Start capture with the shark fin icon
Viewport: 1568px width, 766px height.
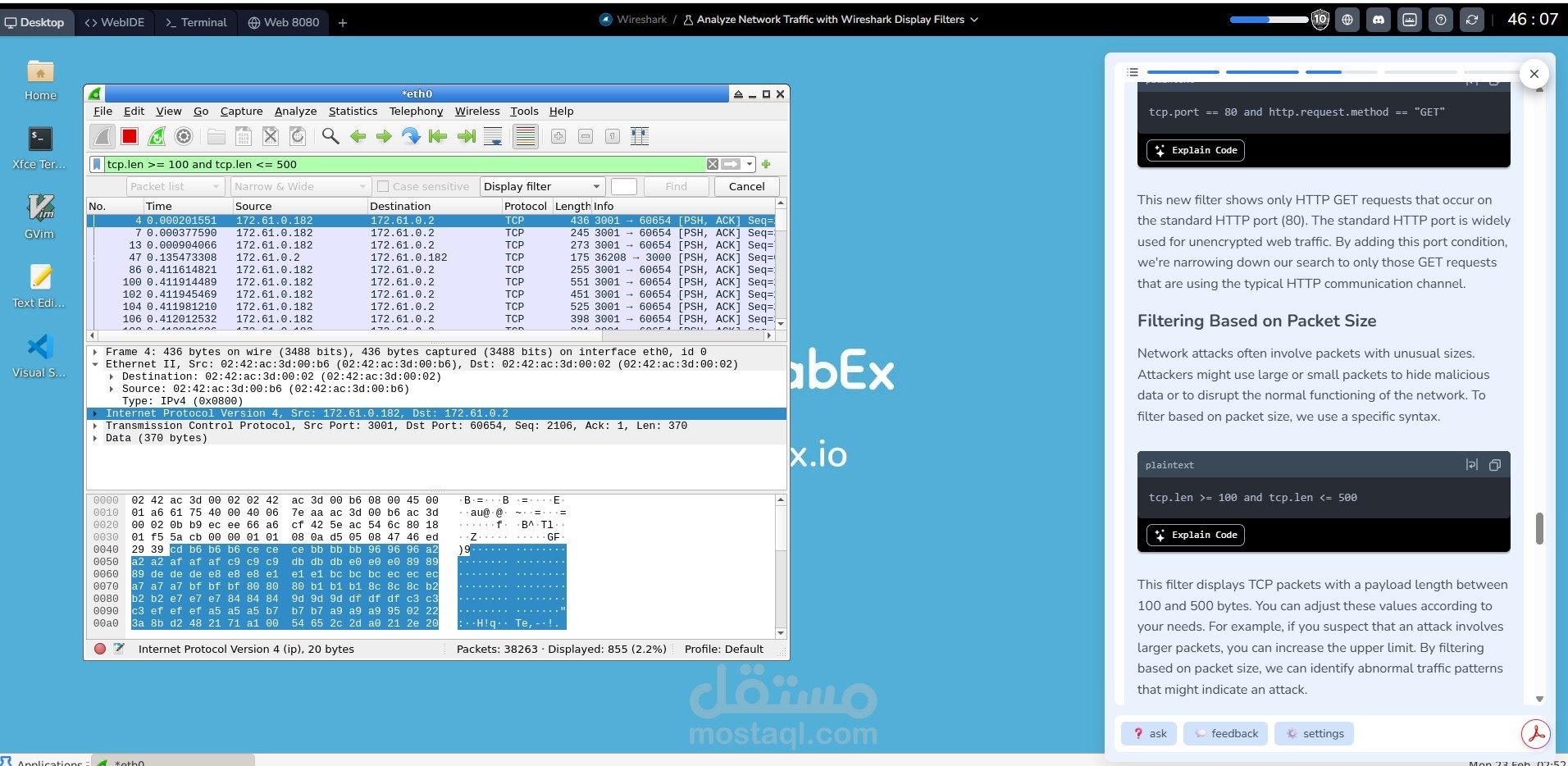103,136
